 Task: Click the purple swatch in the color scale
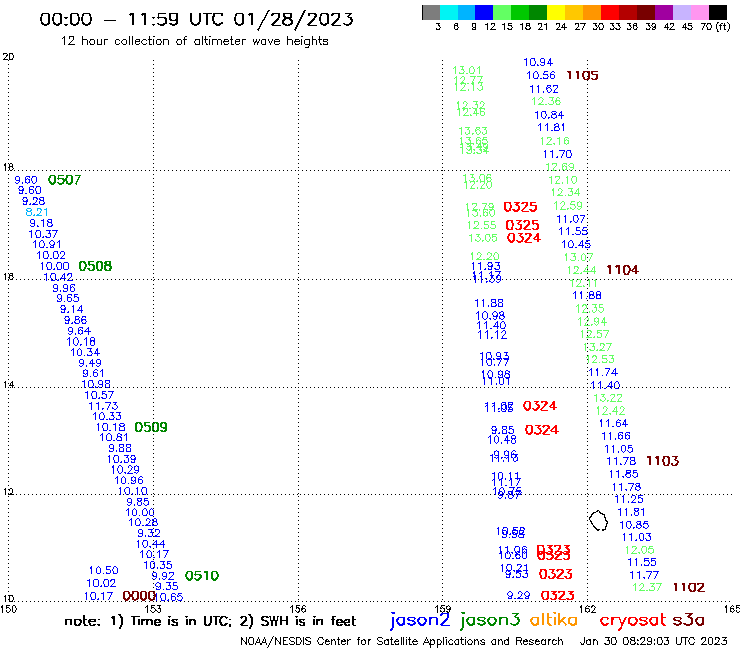point(664,12)
